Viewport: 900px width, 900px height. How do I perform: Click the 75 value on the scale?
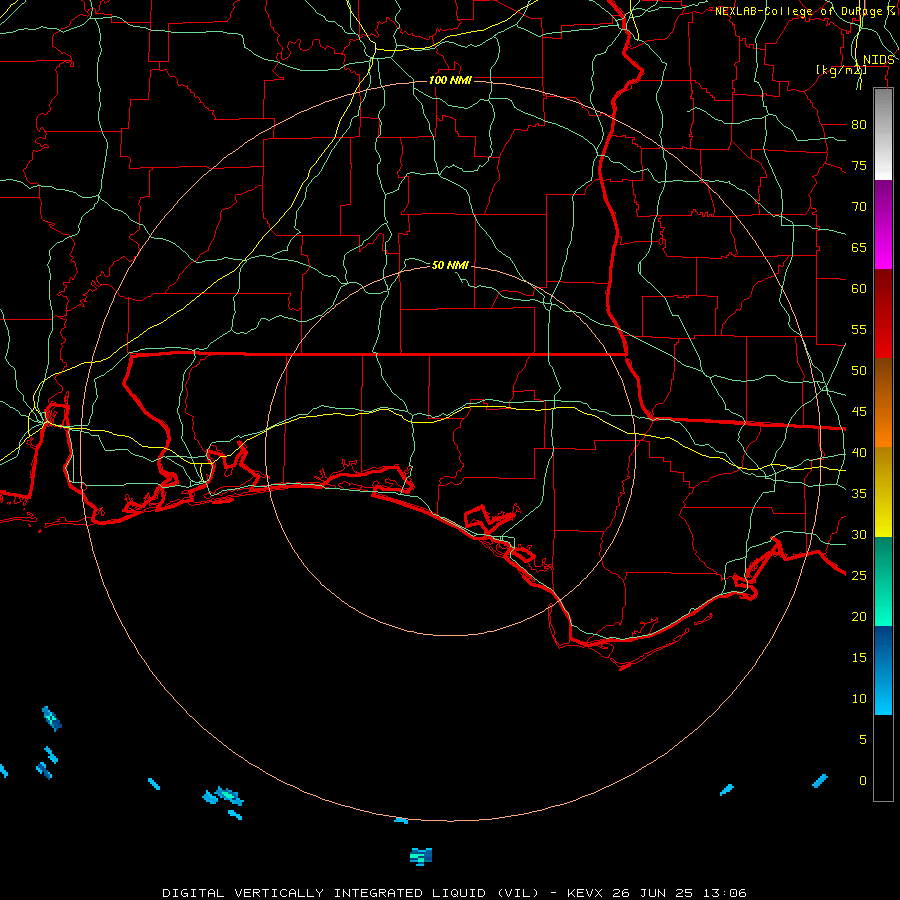click(859, 165)
